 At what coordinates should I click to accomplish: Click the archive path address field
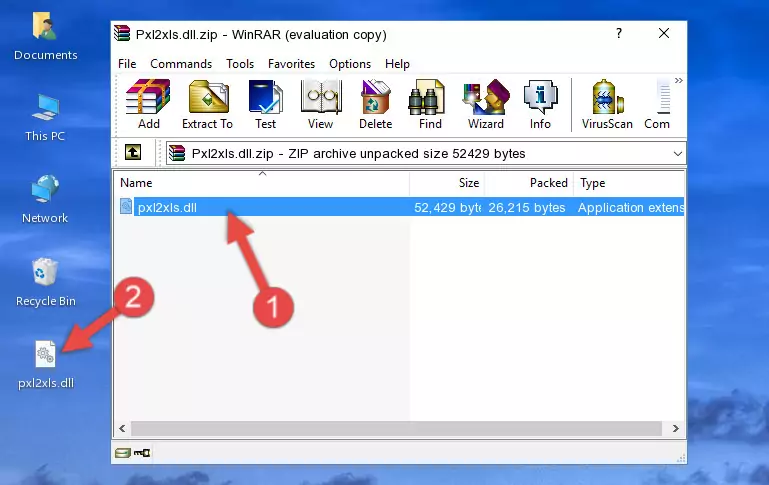click(426, 153)
